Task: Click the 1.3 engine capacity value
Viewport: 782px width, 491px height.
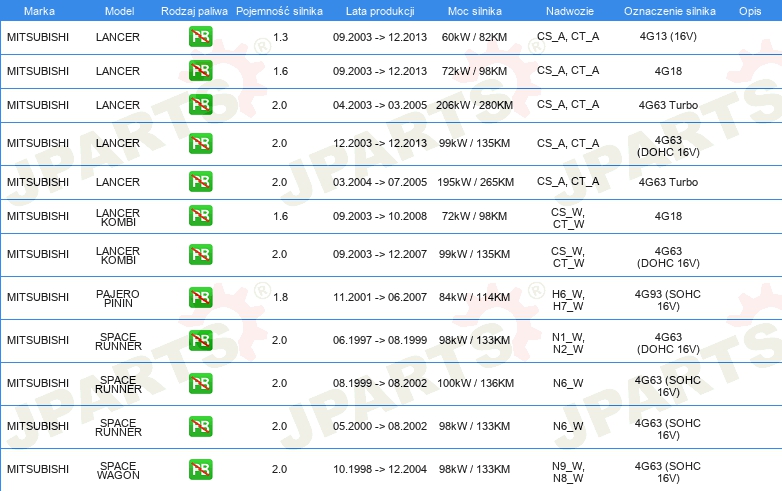Action: [280, 37]
